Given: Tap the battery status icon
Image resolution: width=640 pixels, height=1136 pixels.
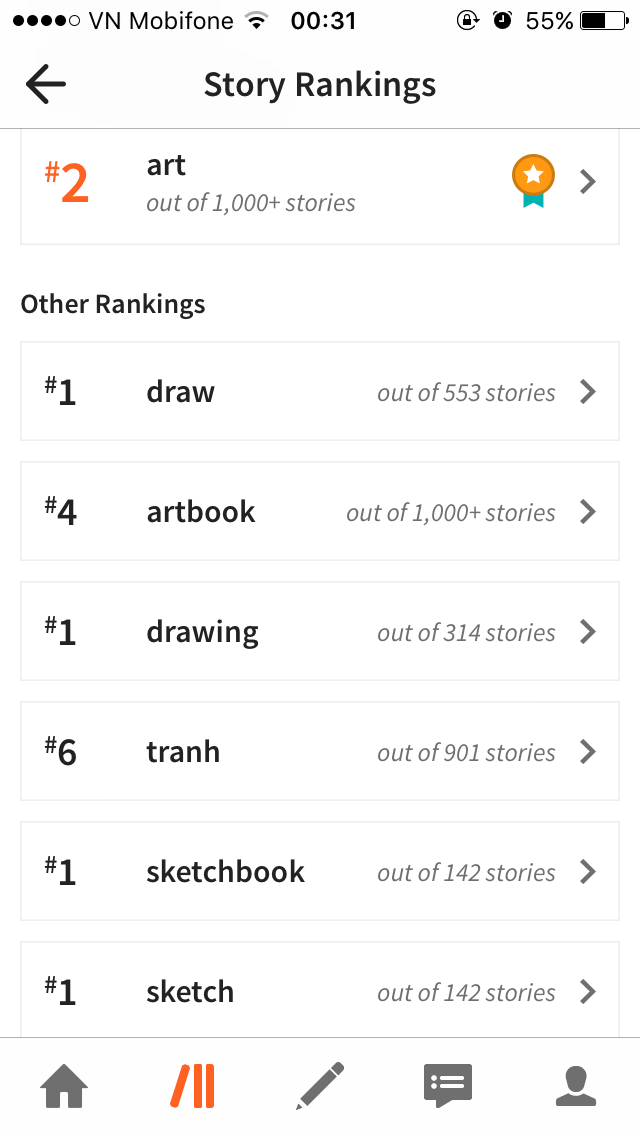Looking at the screenshot, I should [x=604, y=21].
